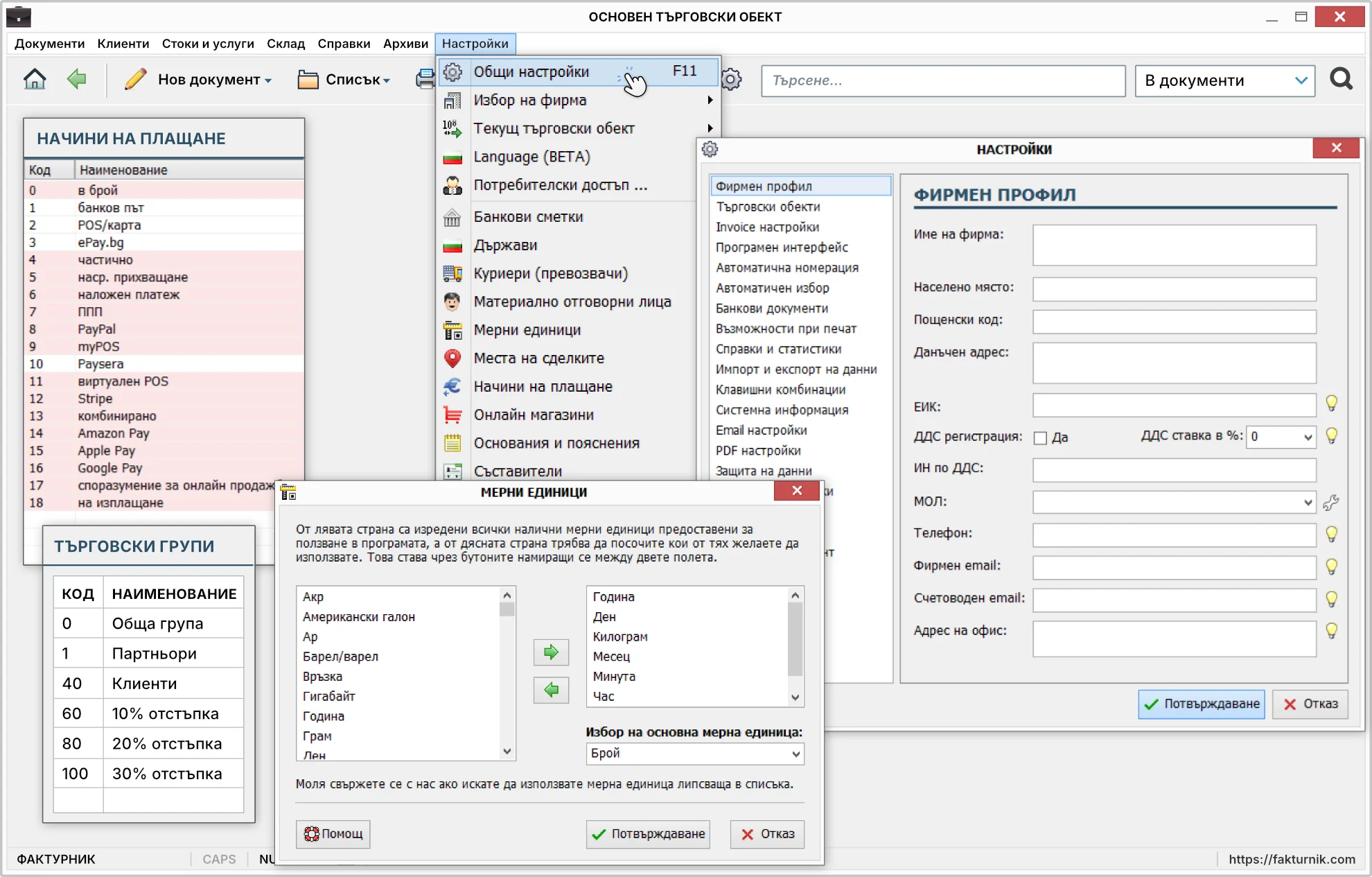Open the Склад menu

(285, 44)
